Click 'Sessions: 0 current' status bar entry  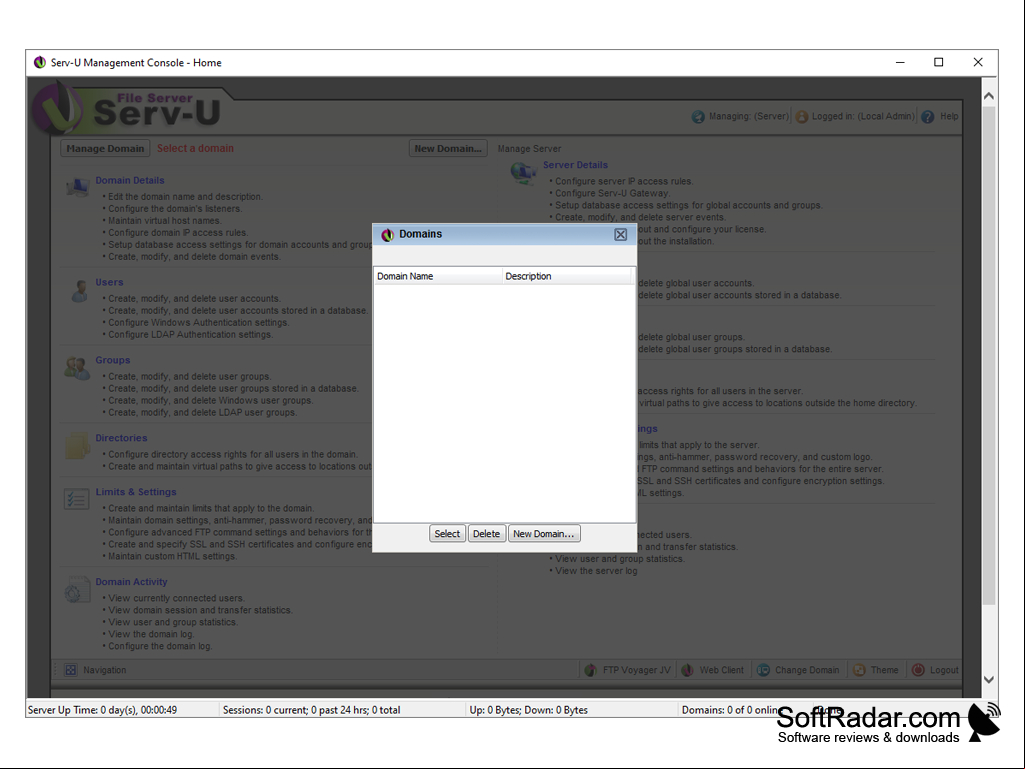pos(311,710)
